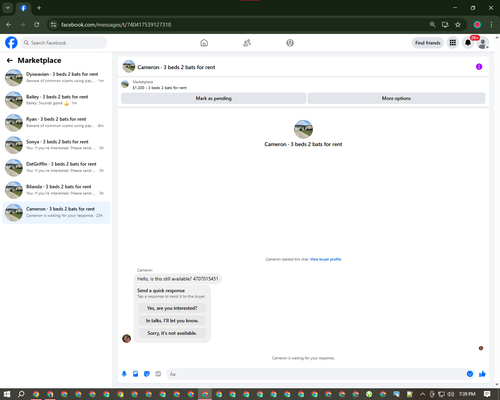Open the Chrome three-dot menu

coord(491,24)
